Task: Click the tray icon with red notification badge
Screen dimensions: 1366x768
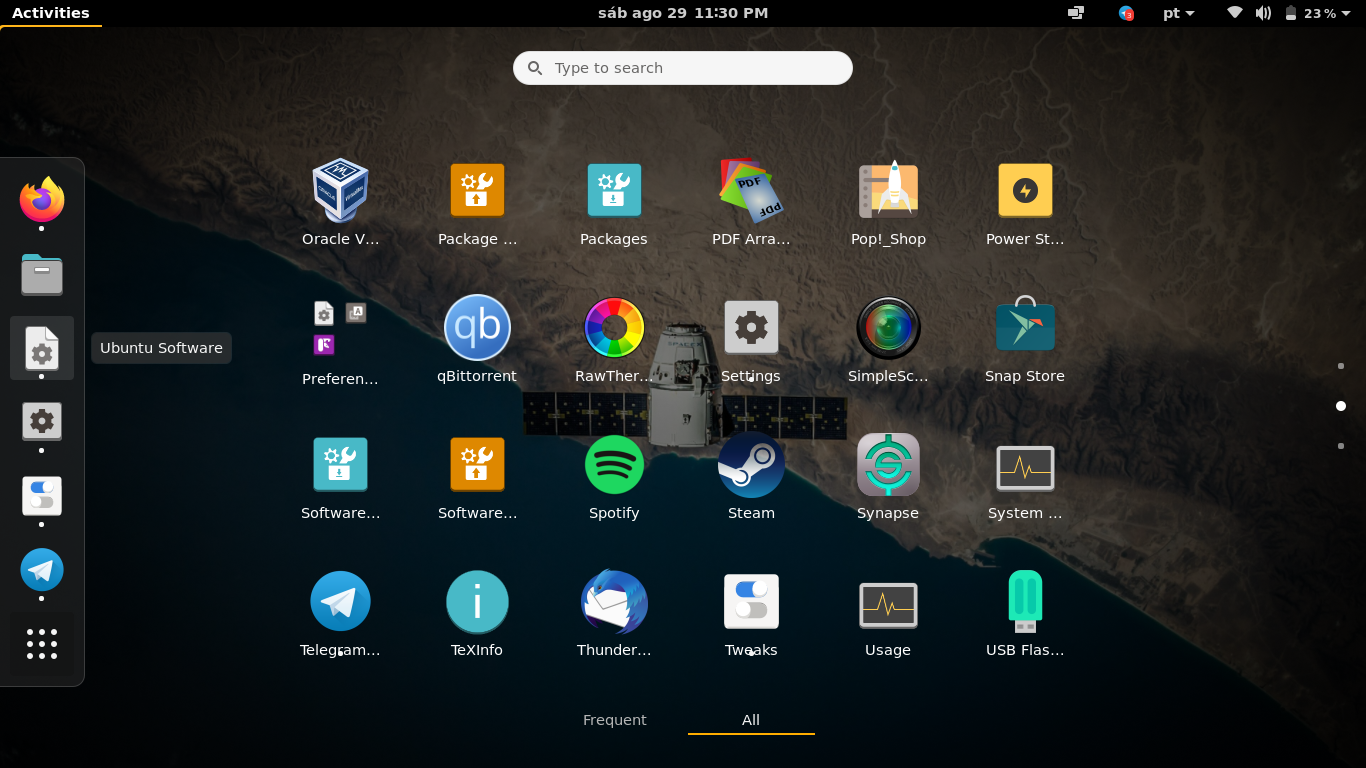Action: (1126, 13)
